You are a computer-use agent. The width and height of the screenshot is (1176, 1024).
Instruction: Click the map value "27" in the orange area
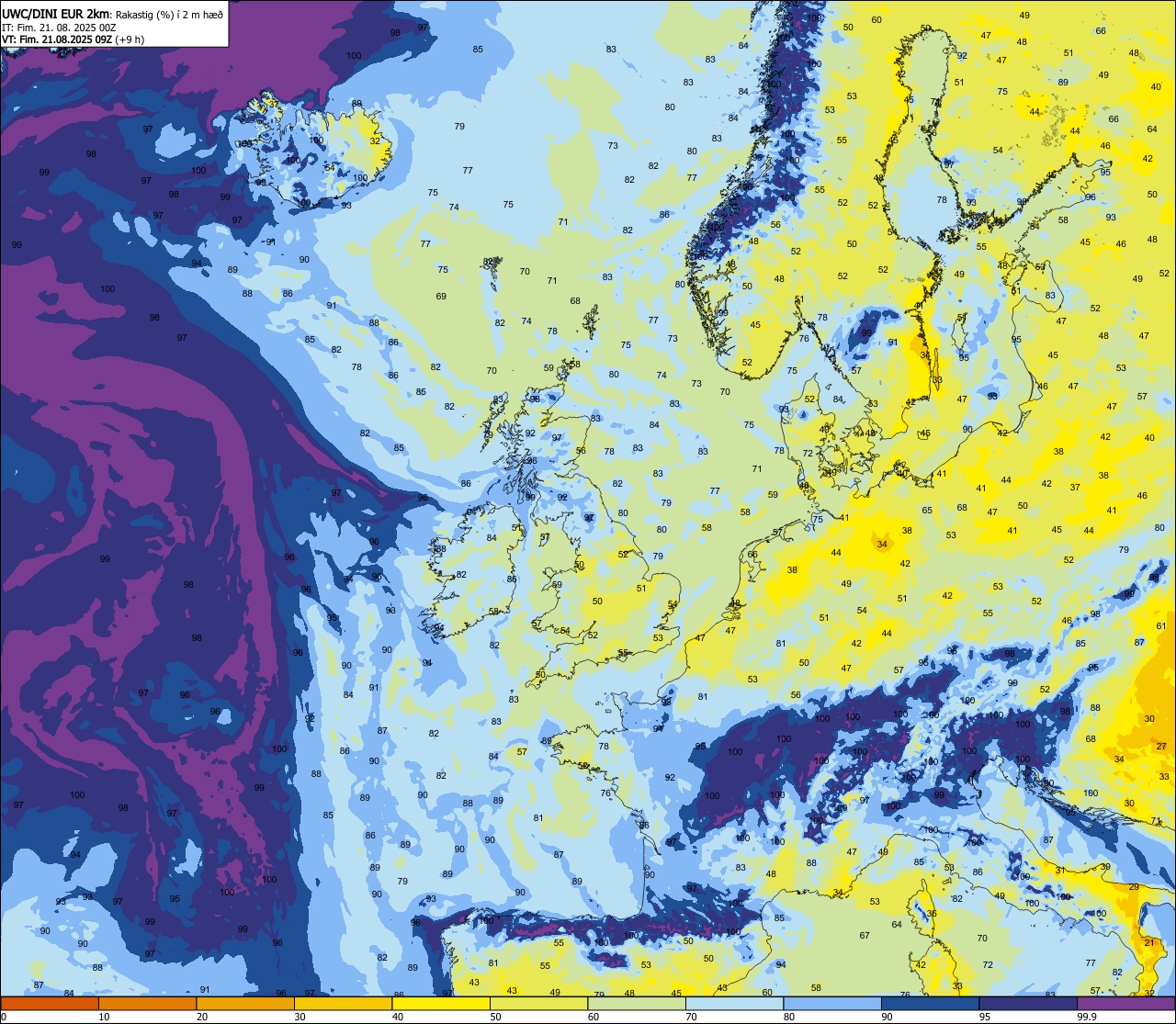point(1162,747)
